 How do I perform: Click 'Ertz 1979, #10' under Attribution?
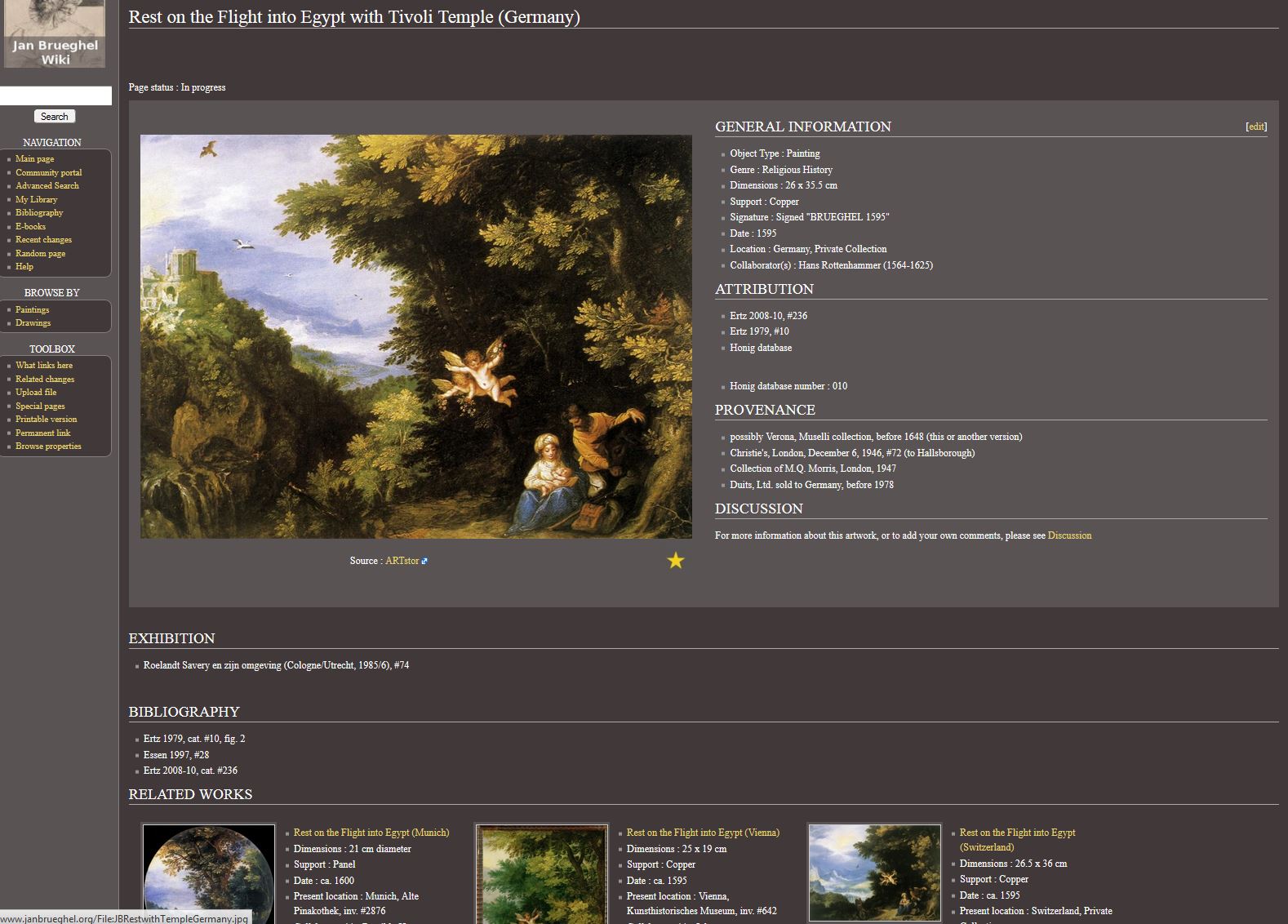759,331
